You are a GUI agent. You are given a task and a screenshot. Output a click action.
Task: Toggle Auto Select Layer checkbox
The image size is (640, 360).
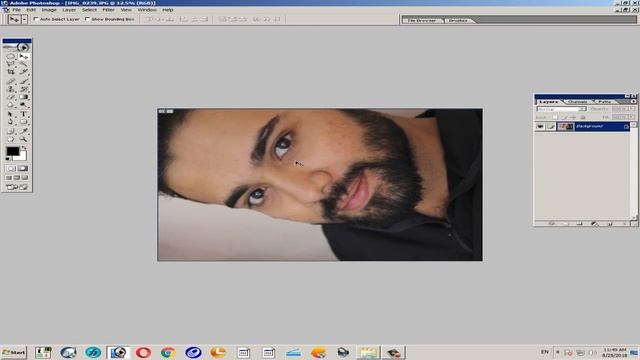point(36,19)
